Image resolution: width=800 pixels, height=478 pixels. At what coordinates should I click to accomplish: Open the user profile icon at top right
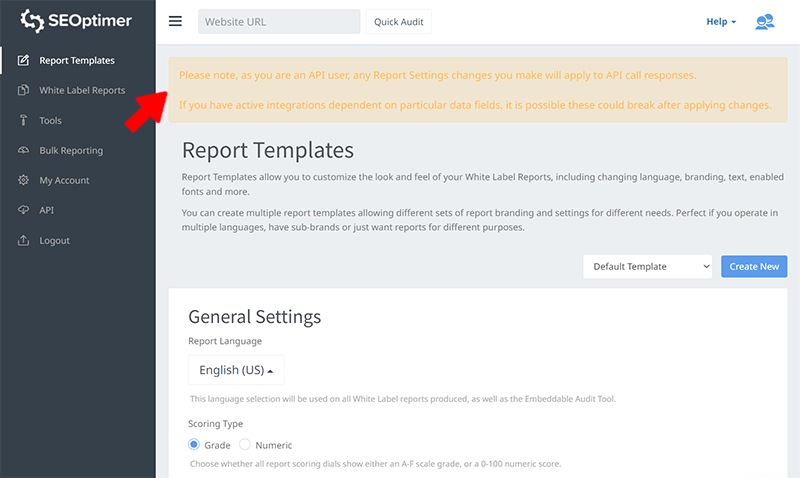click(764, 21)
